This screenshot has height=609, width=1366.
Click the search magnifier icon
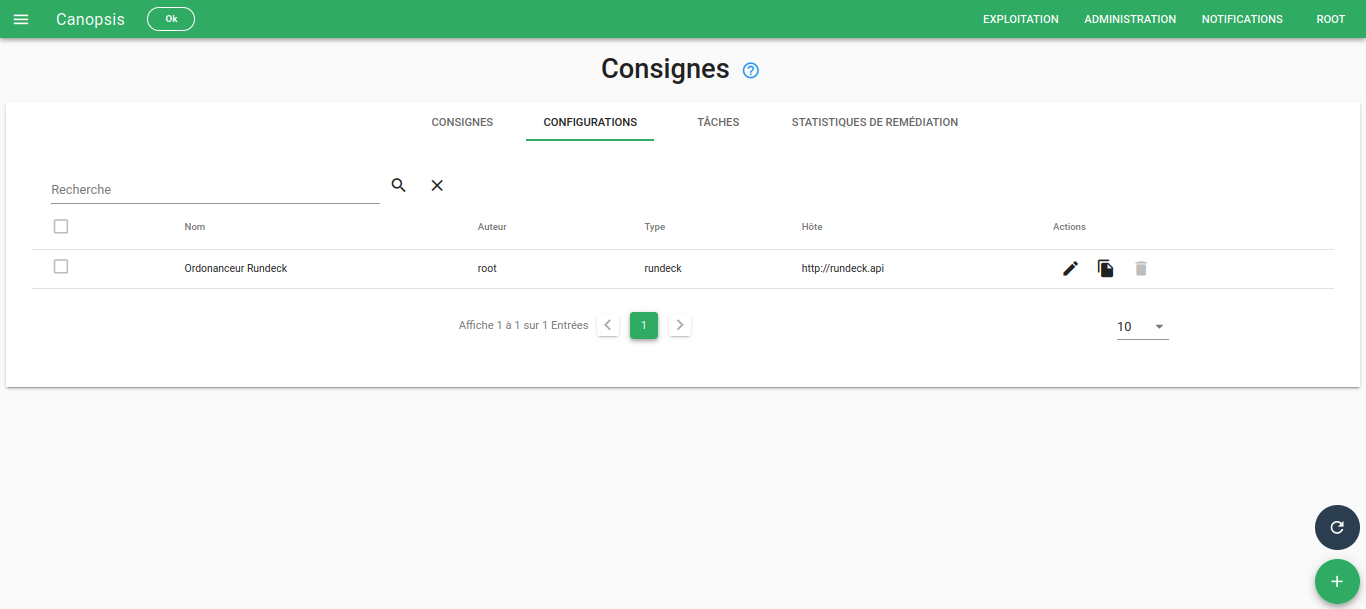(x=398, y=185)
